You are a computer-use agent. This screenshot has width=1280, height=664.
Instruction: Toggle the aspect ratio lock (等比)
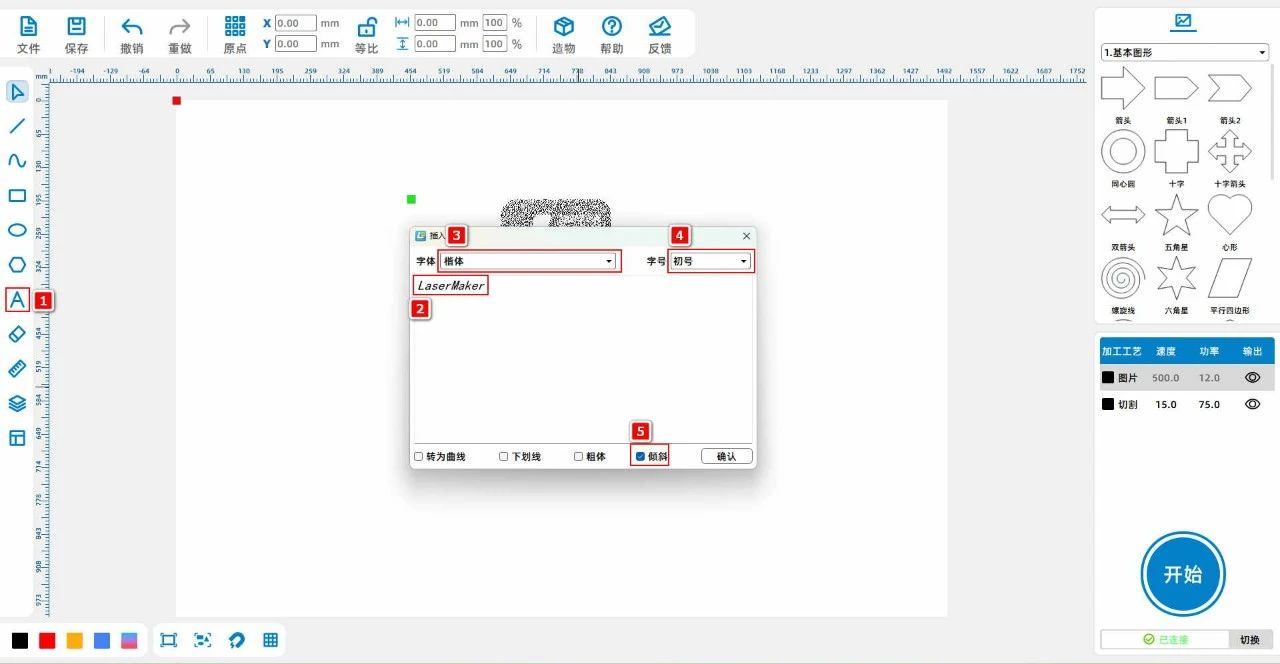point(367,28)
